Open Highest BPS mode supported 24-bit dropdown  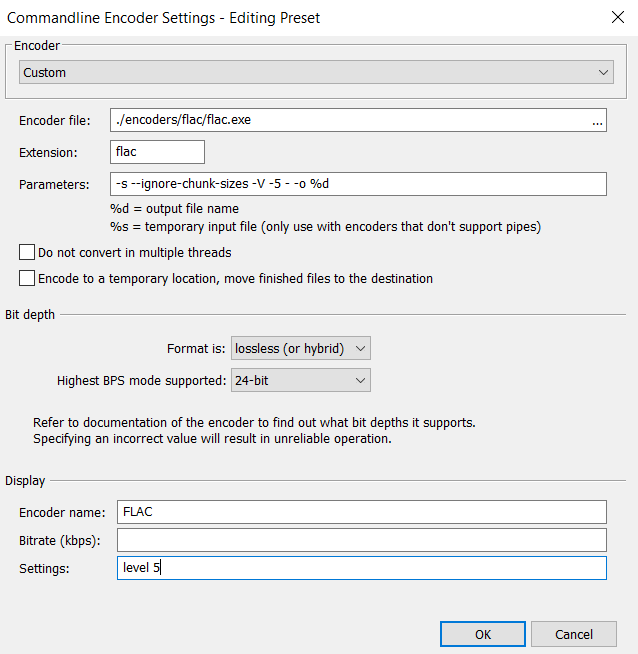[301, 380]
